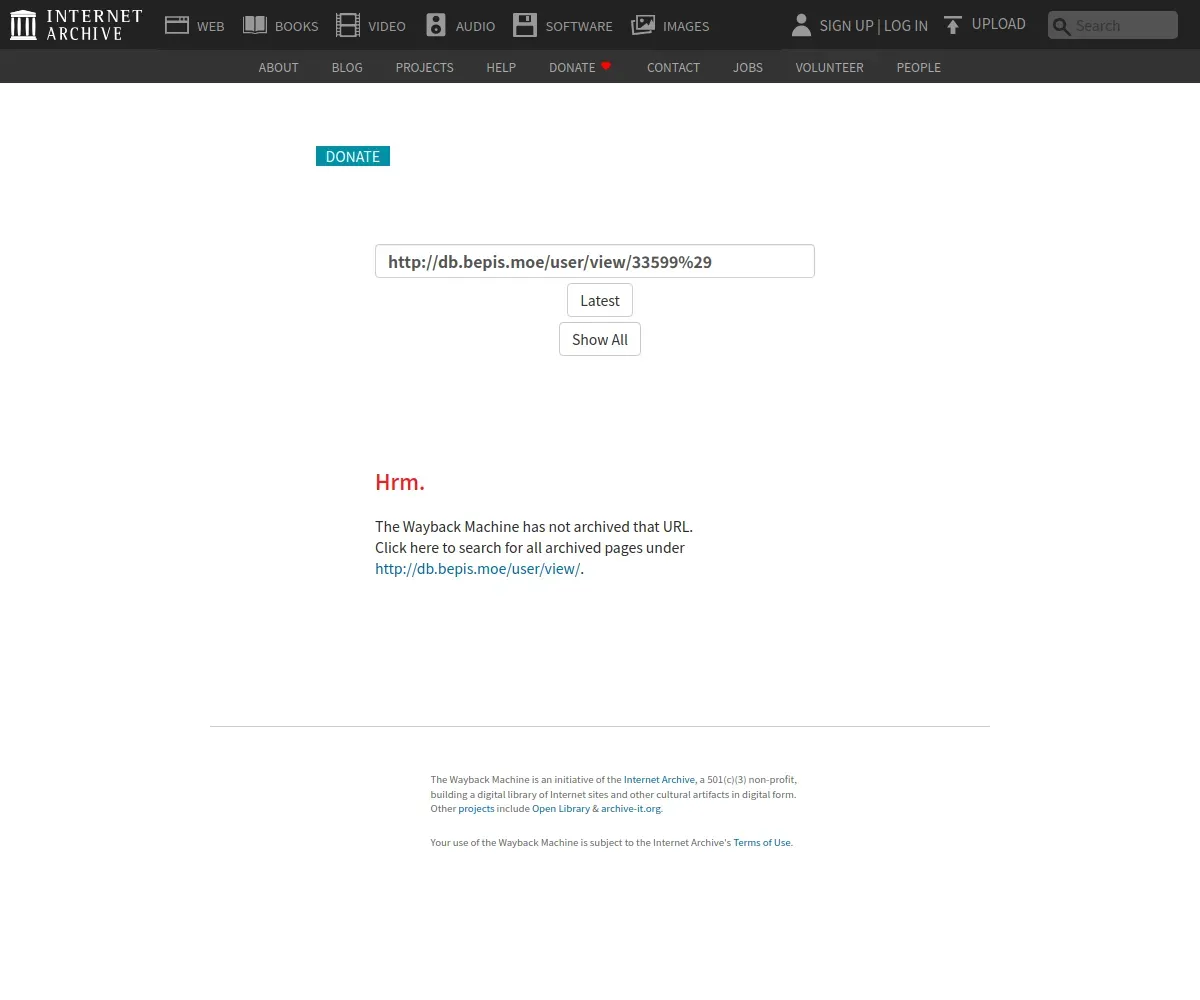Click the SIGN UP link
1200x1000 pixels.
846,26
